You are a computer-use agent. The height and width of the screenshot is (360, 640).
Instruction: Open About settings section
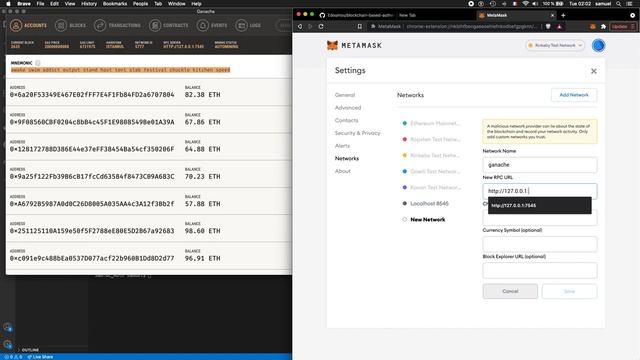[342, 171]
